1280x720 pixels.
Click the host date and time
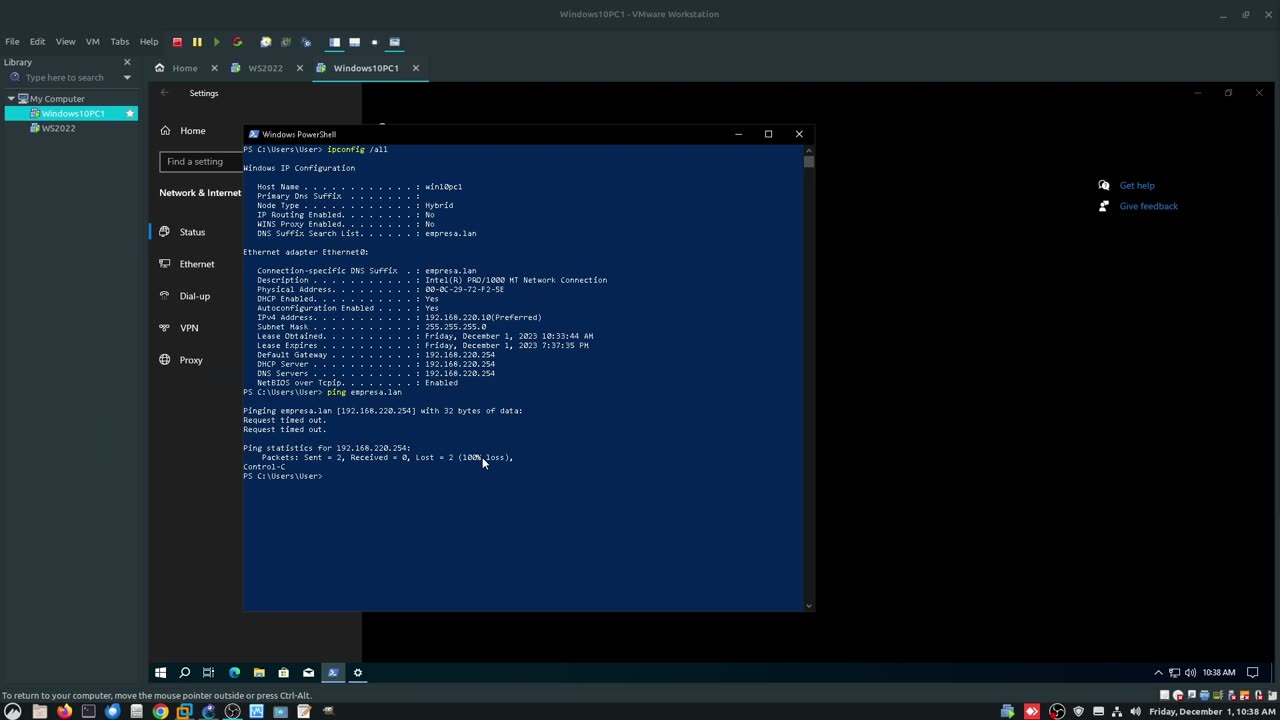click(x=1213, y=712)
